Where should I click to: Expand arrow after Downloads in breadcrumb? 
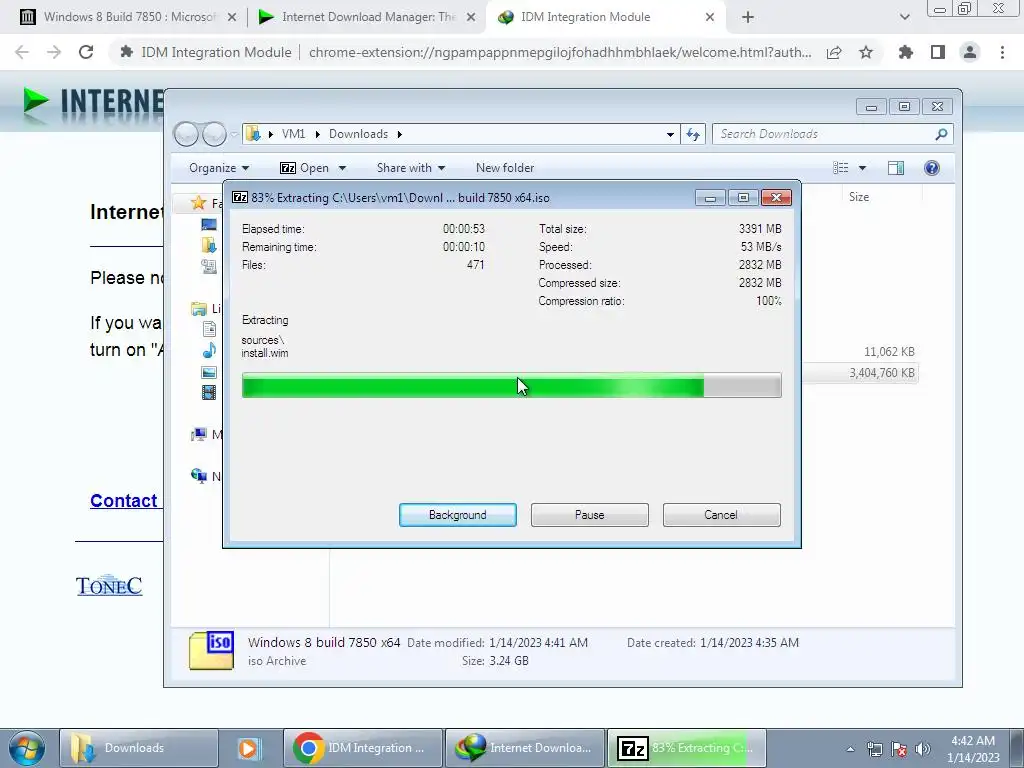click(400, 134)
